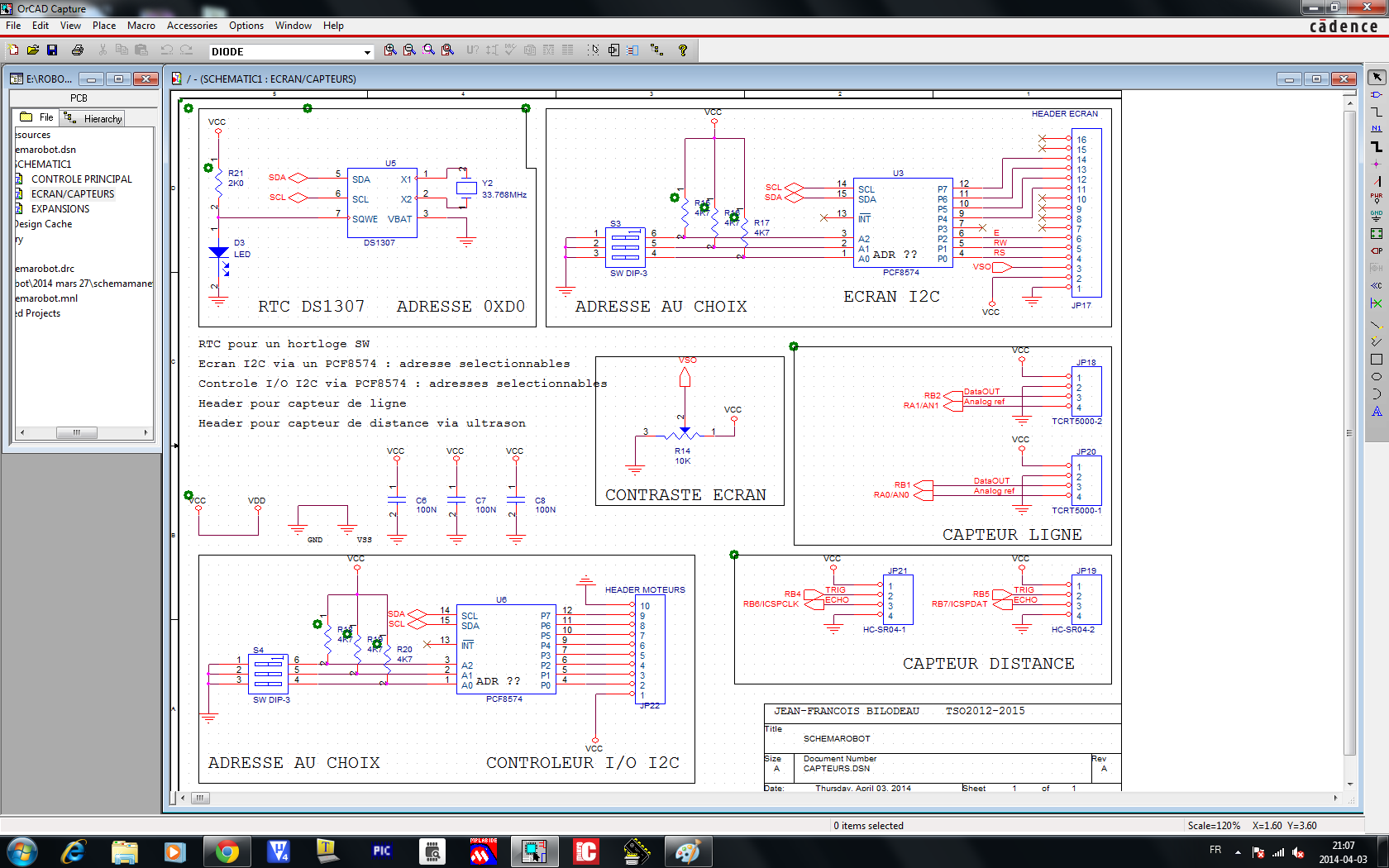Click the DIODE part name input field
Image resolution: width=1389 pixels, height=868 pixels.
click(x=285, y=52)
